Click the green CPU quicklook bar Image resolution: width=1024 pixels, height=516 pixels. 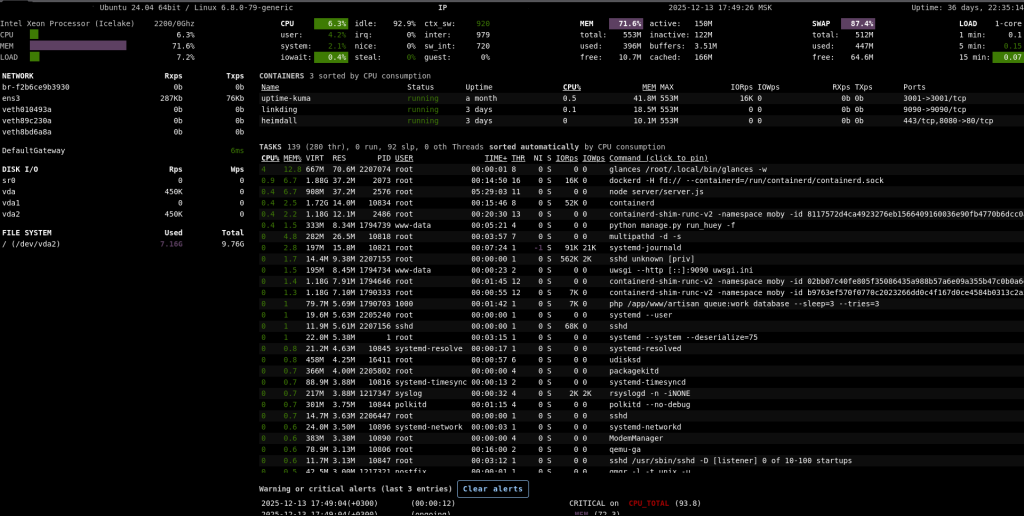click(34, 34)
